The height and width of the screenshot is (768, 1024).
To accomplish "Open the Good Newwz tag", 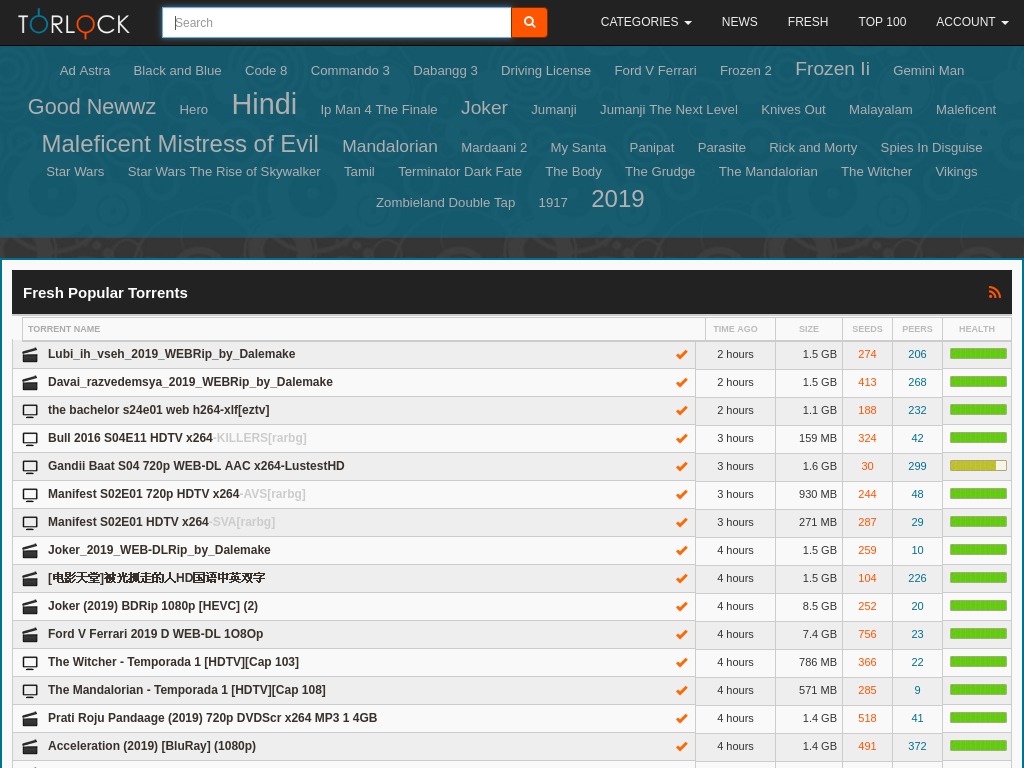I will [91, 106].
